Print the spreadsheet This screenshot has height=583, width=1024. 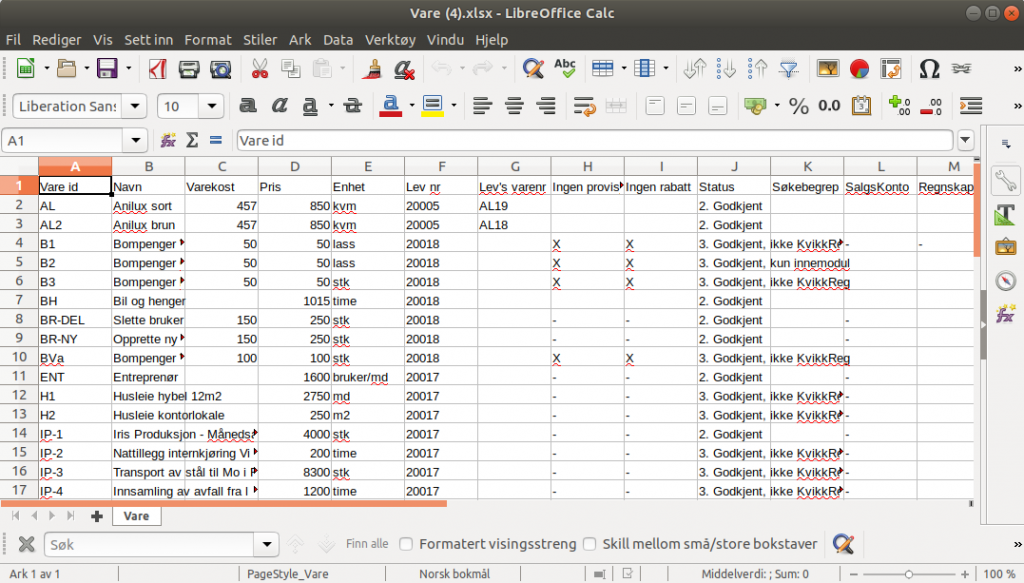189,69
